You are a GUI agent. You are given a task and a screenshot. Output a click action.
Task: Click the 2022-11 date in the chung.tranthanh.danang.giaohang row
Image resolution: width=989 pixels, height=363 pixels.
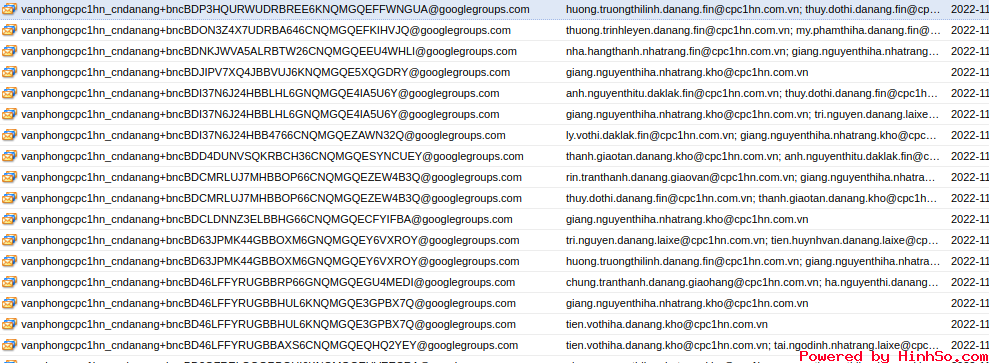(970, 282)
